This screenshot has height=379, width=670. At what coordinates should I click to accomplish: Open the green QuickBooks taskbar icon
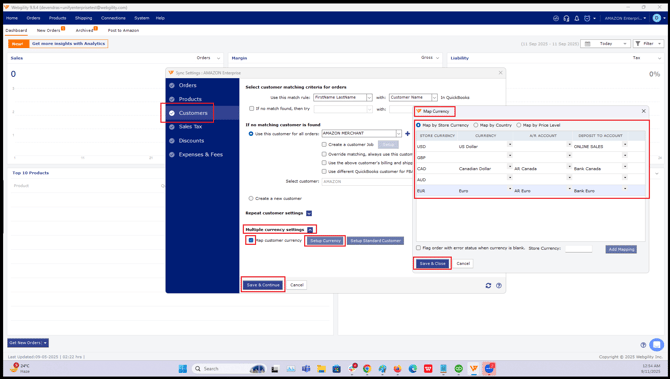click(x=458, y=368)
